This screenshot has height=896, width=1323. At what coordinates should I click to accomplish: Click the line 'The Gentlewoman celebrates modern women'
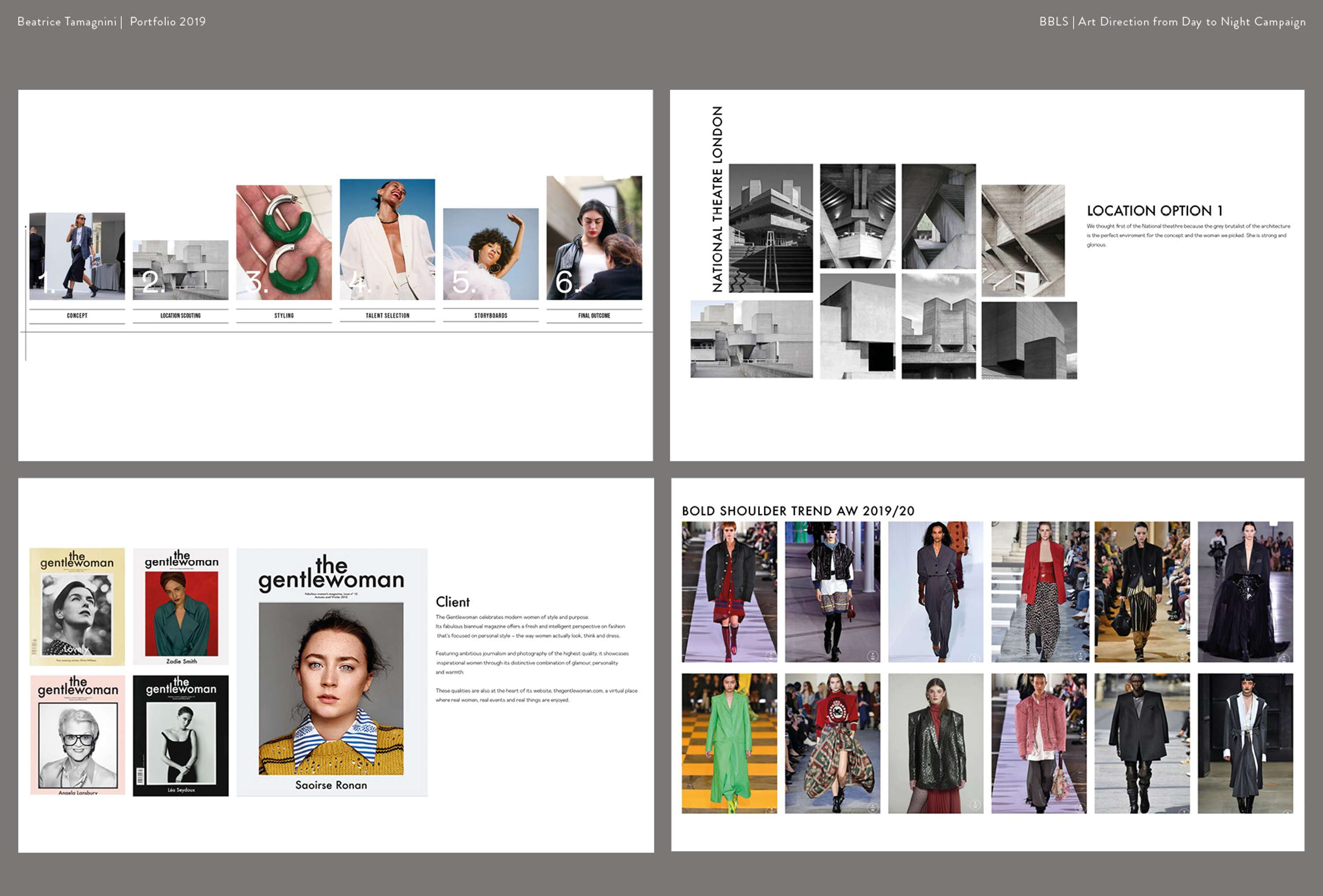pos(512,617)
